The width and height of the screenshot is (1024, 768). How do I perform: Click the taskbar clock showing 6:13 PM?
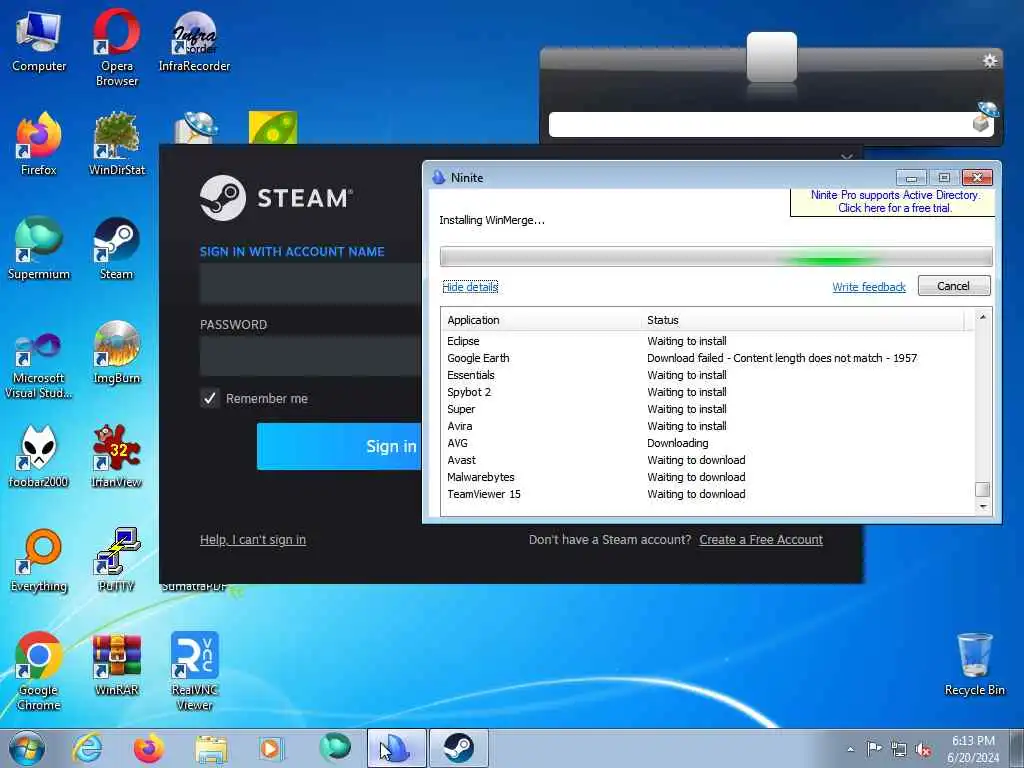click(x=973, y=749)
